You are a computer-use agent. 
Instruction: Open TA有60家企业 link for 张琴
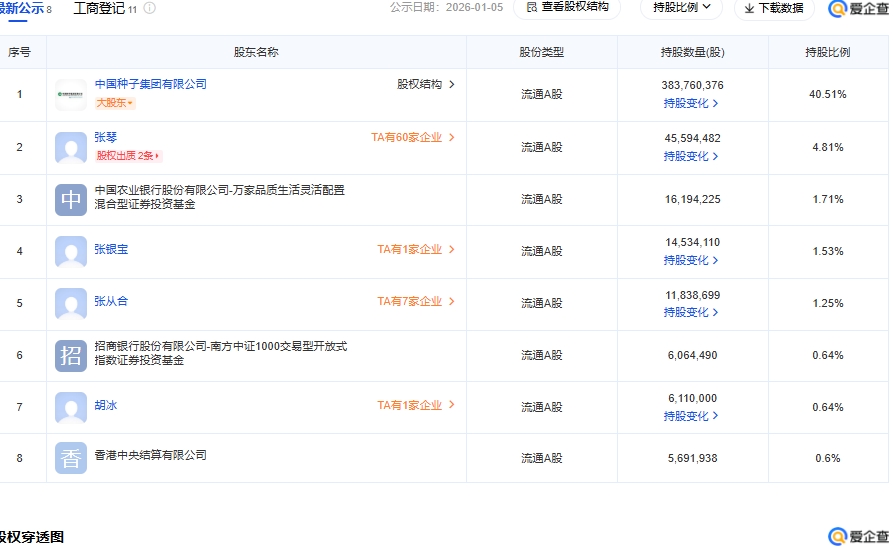tap(413, 137)
